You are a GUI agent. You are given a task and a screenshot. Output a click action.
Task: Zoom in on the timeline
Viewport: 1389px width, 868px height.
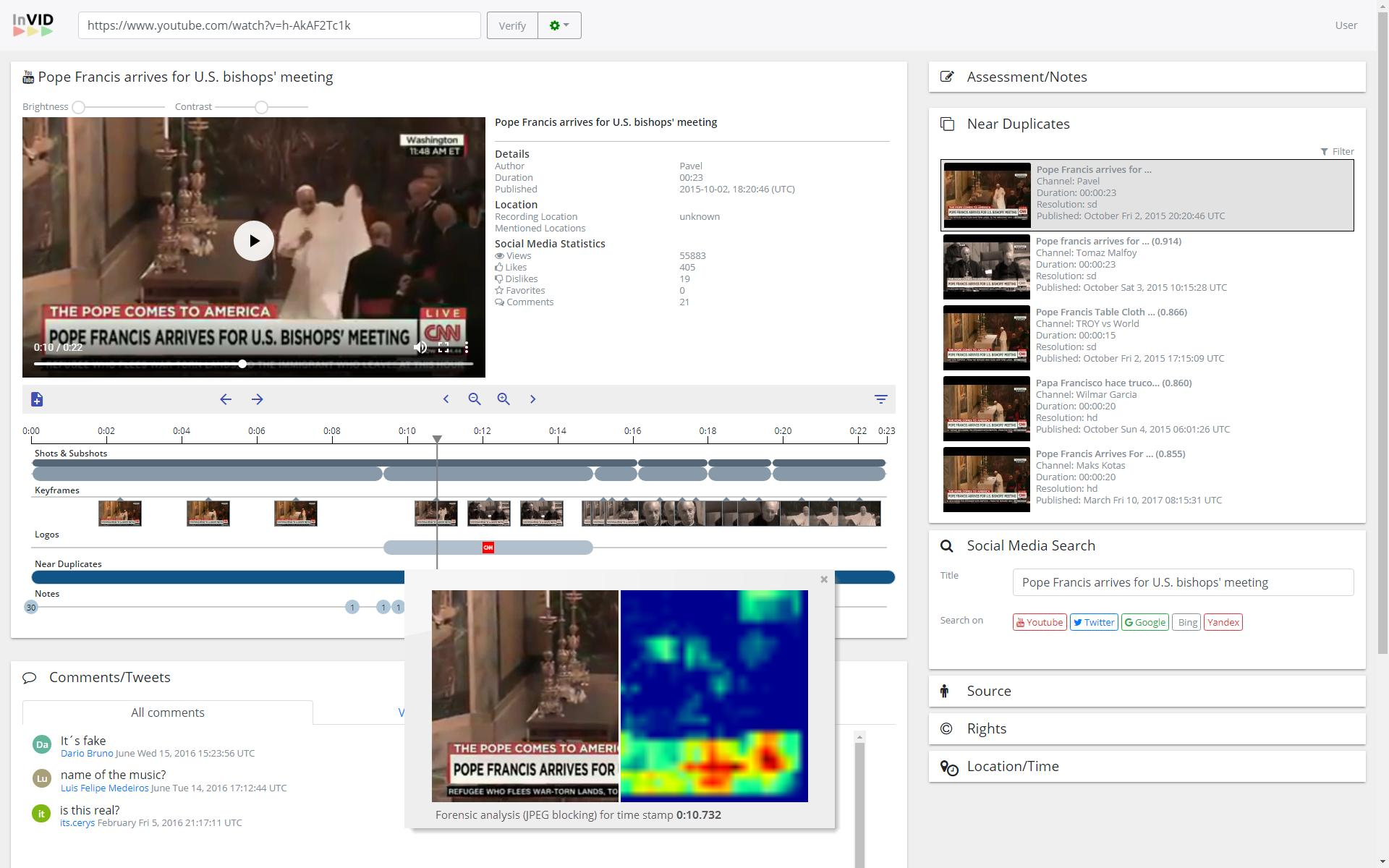(x=504, y=399)
